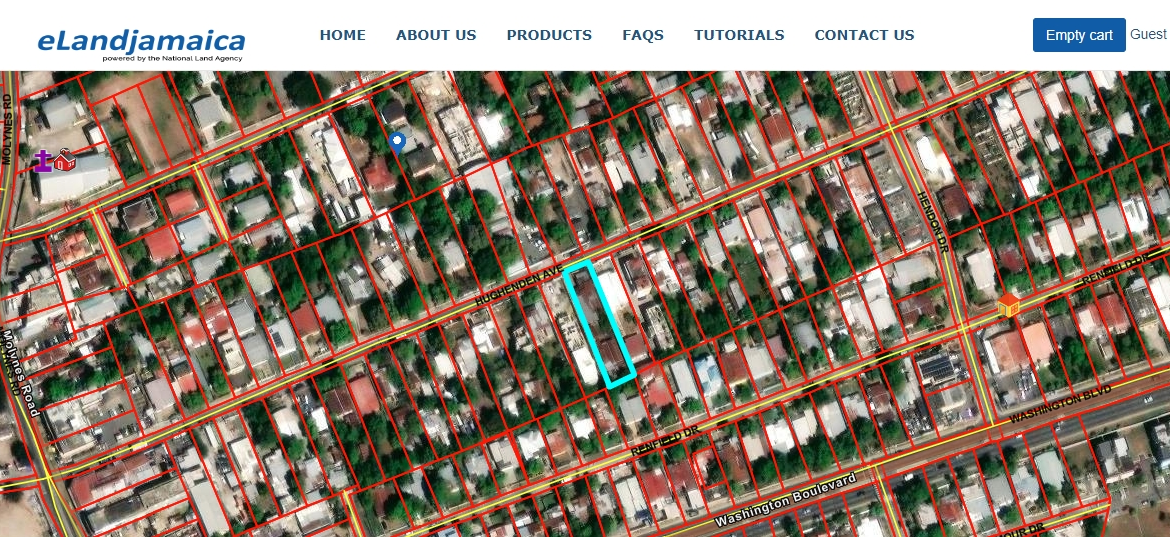
Task: Go to the ABOUT US page
Action: tap(436, 35)
